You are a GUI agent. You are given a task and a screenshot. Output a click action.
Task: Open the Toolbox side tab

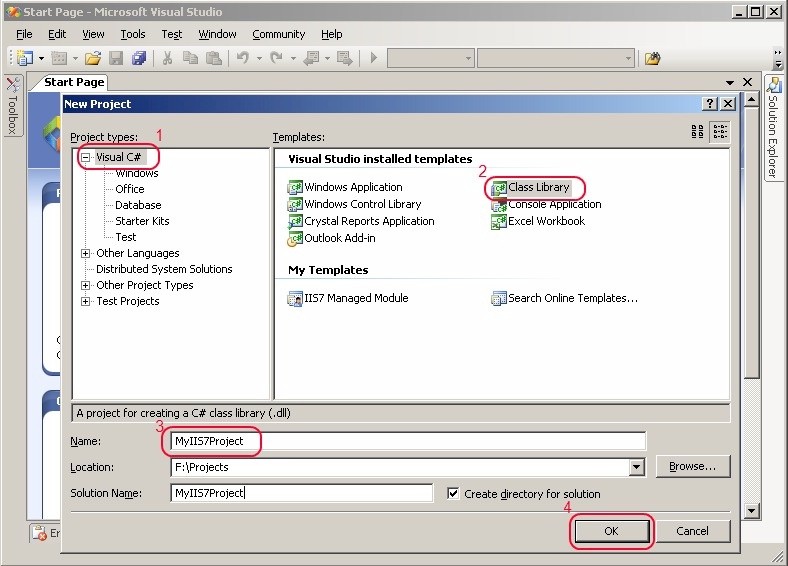[x=13, y=107]
